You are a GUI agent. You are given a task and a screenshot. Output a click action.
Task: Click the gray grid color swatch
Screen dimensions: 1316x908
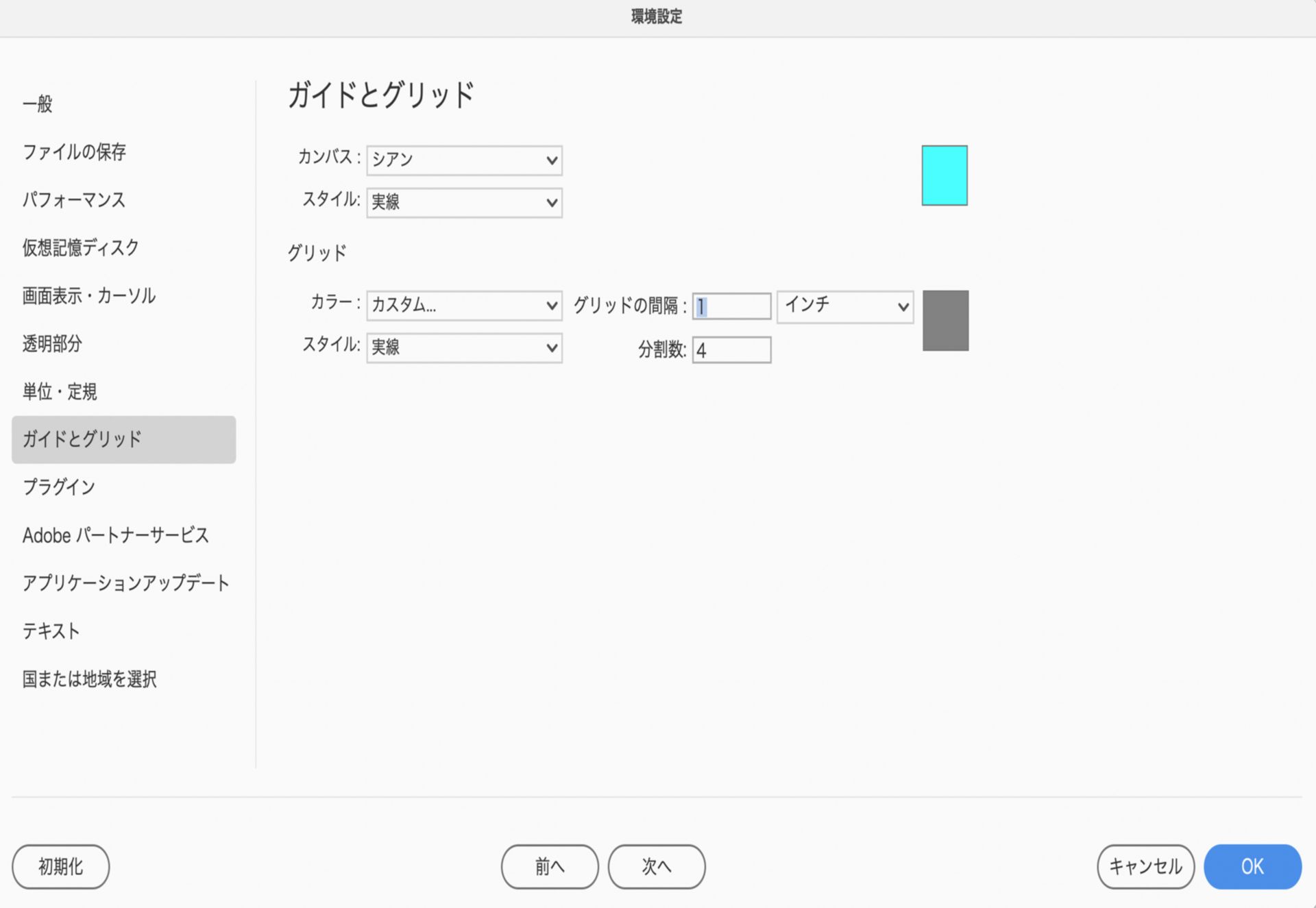point(945,321)
